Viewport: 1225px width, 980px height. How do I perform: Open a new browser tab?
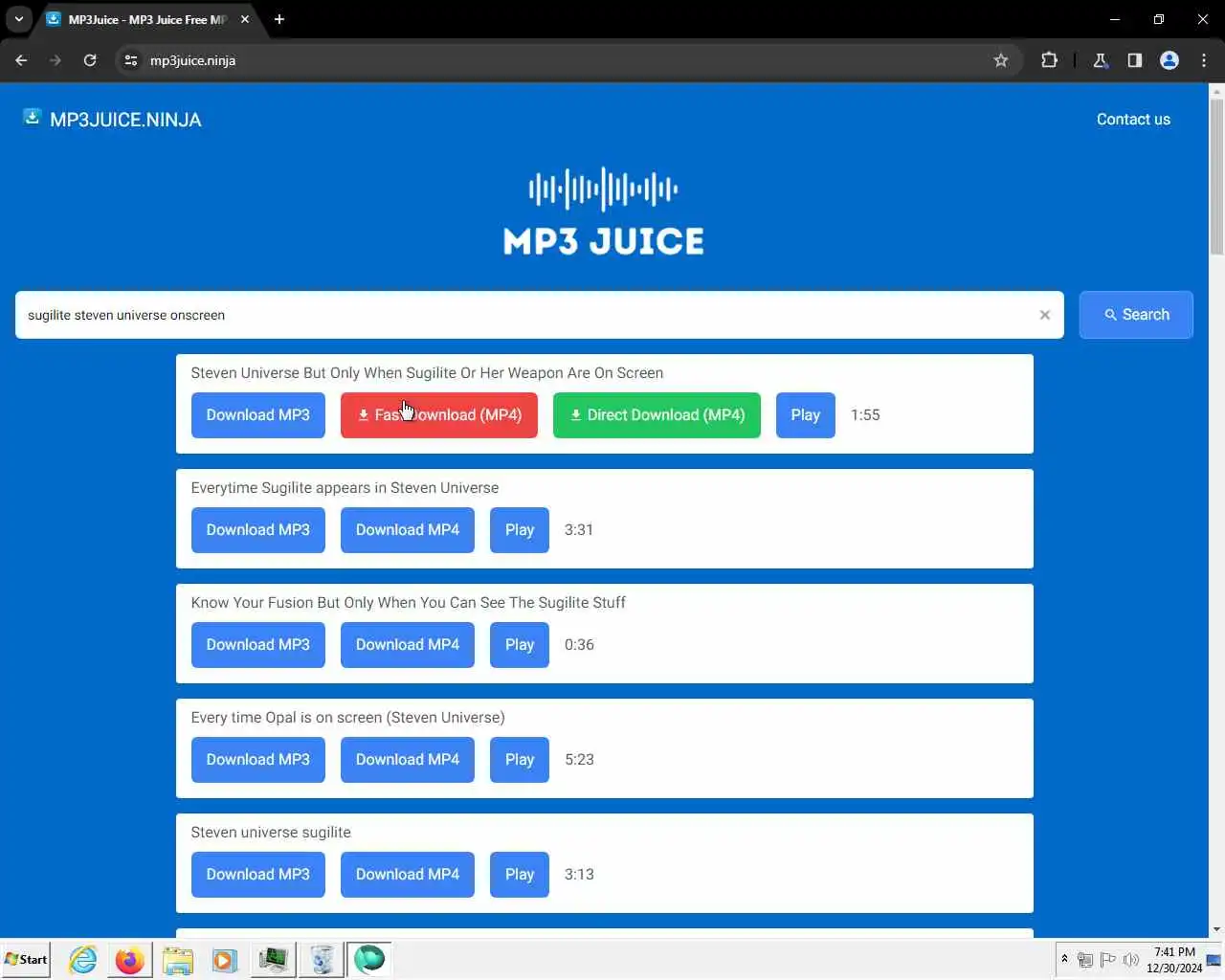(x=279, y=19)
